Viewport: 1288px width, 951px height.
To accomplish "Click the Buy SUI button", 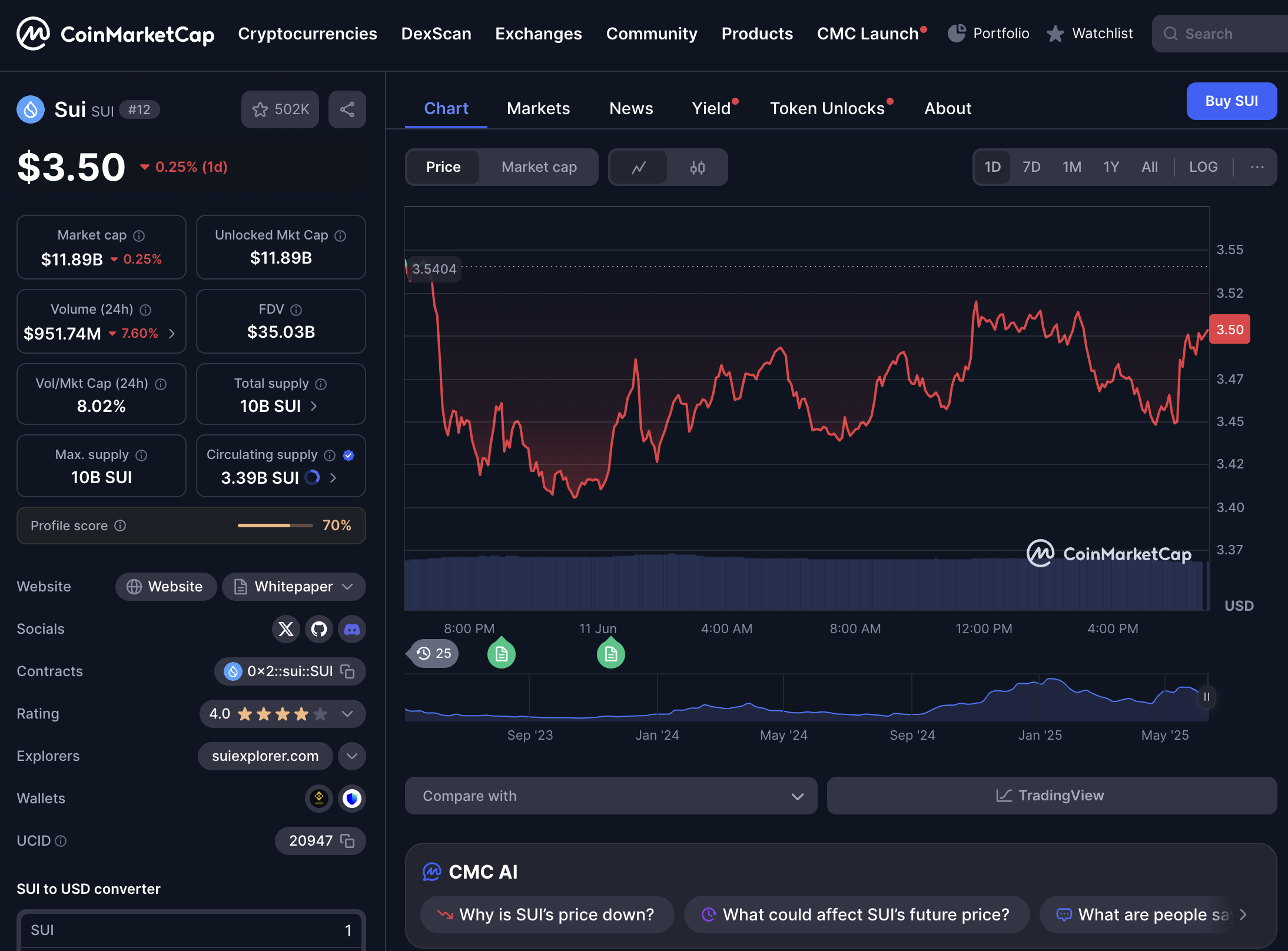I will (x=1231, y=101).
